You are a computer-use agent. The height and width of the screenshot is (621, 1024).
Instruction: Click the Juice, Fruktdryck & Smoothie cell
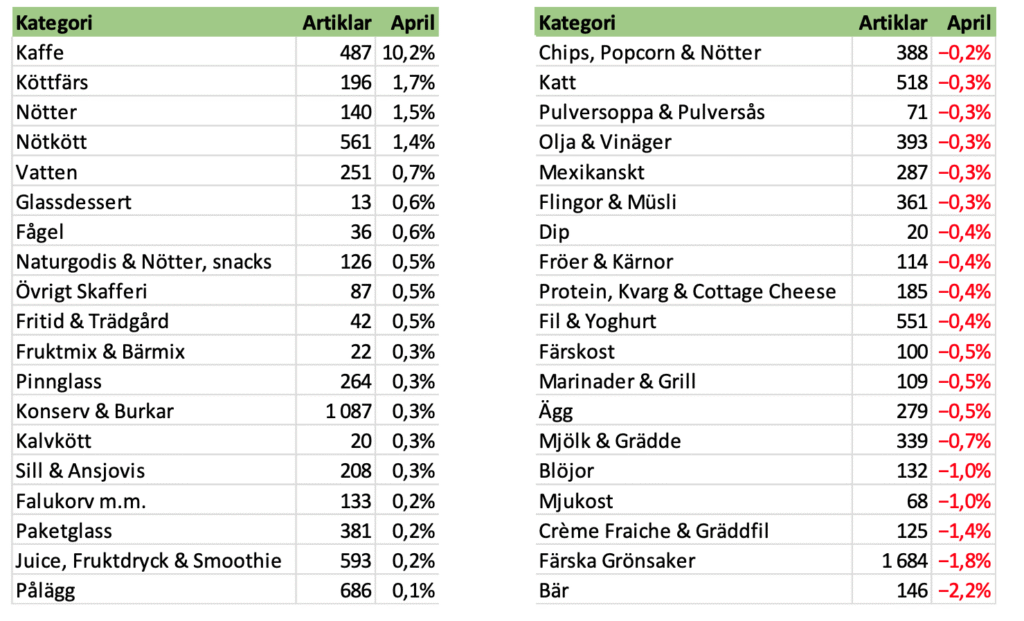[149, 561]
